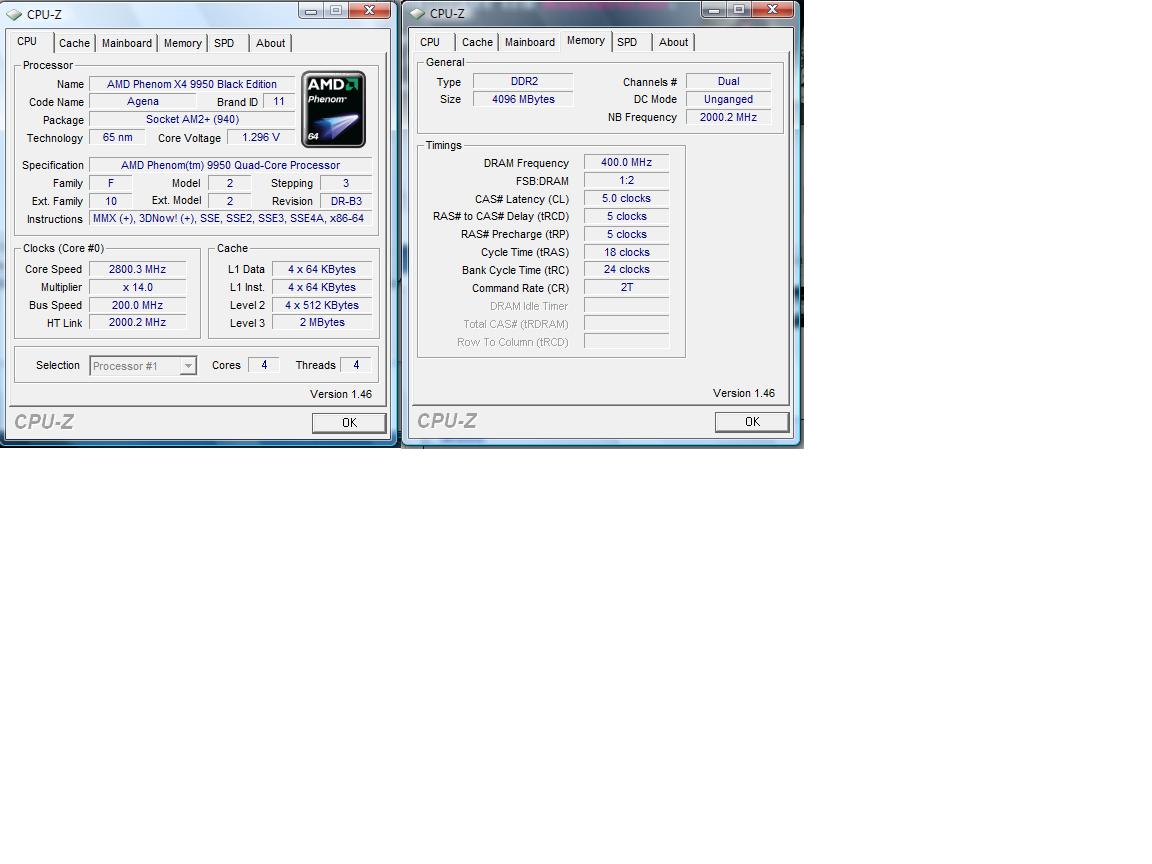1152x864 pixels.
Task: Click the L1 Inst. cache value
Action: coord(322,287)
